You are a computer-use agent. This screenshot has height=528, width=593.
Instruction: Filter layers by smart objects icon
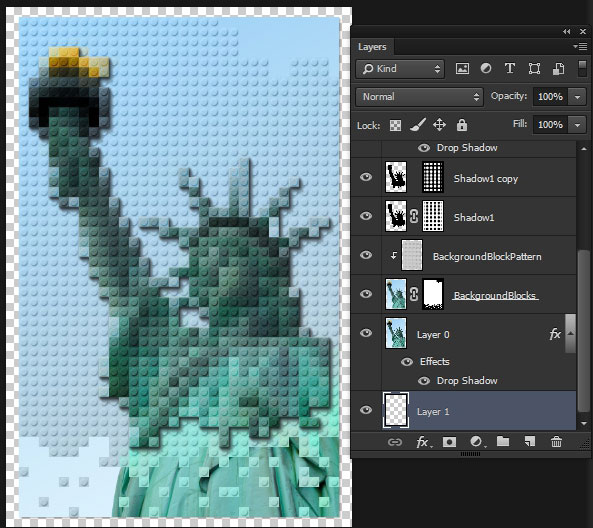(x=559, y=69)
